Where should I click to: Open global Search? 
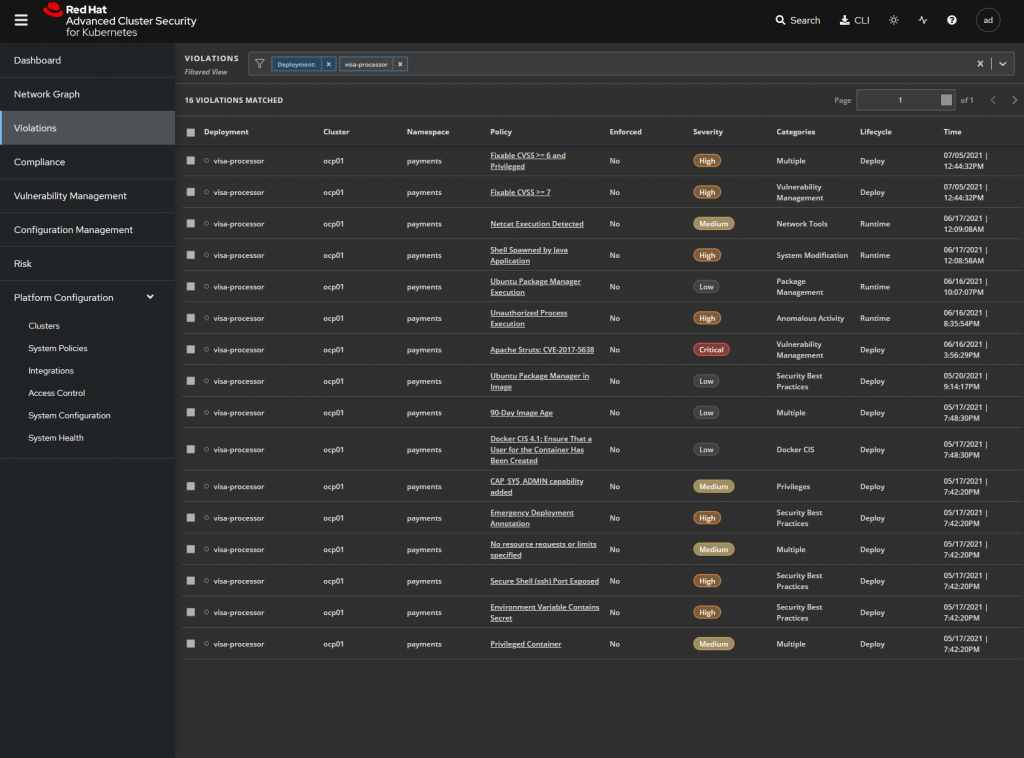797,20
